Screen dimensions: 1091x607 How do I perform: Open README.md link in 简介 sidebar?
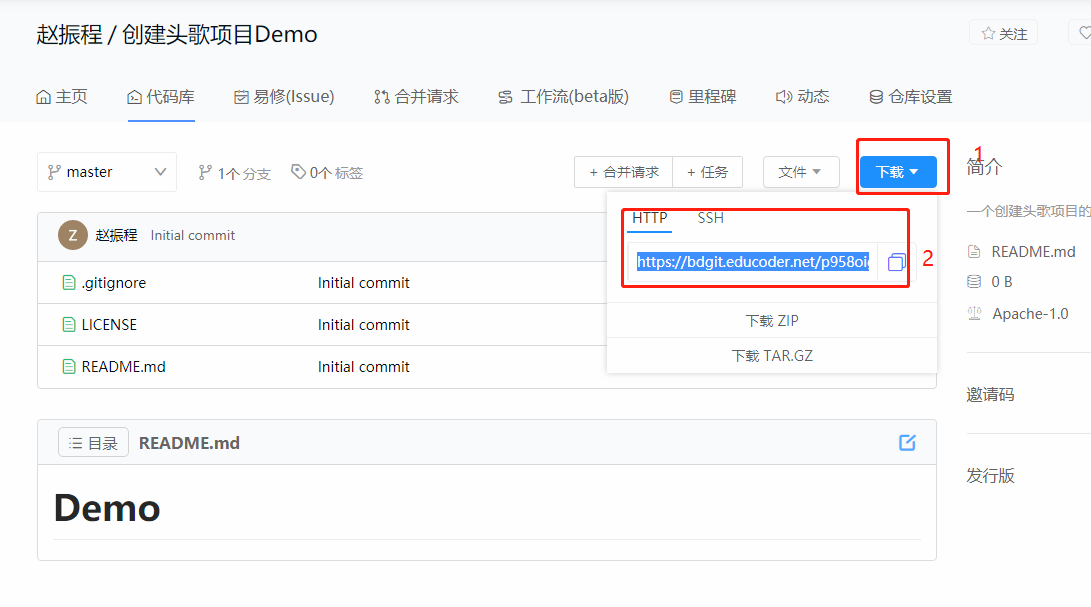click(x=1033, y=251)
